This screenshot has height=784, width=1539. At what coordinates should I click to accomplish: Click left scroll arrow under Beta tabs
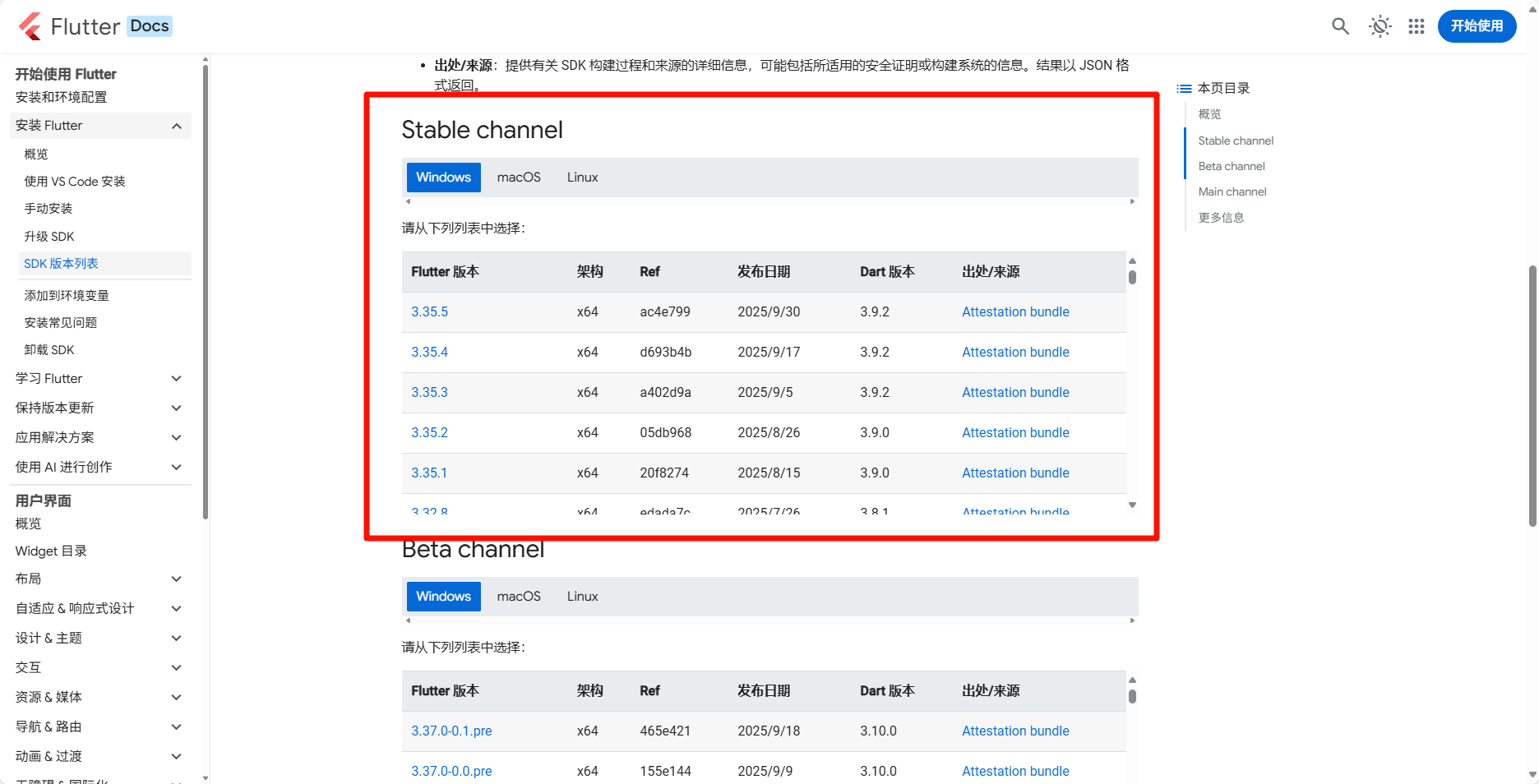(x=409, y=620)
